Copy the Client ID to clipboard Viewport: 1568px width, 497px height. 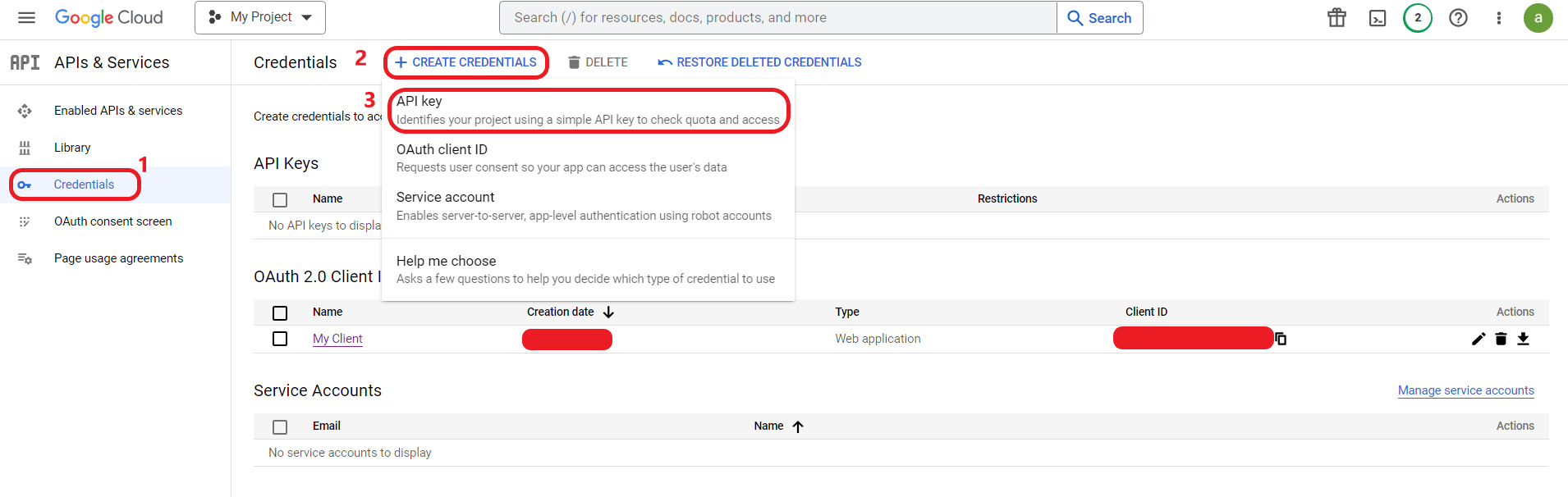coord(1281,339)
